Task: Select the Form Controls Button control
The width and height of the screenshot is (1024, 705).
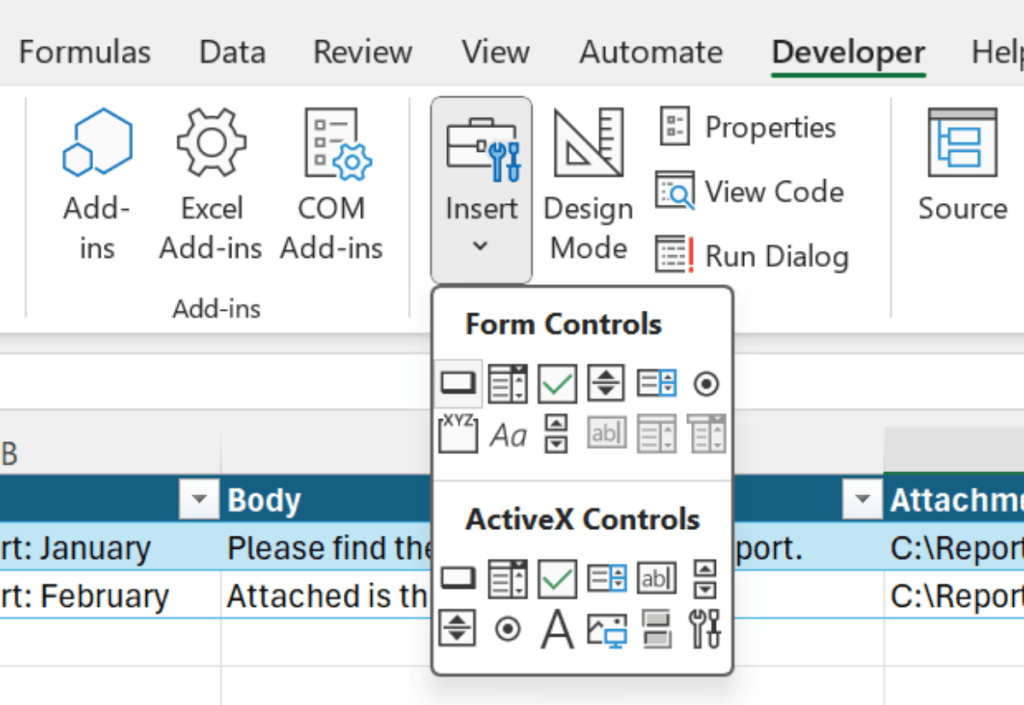Action: [458, 383]
